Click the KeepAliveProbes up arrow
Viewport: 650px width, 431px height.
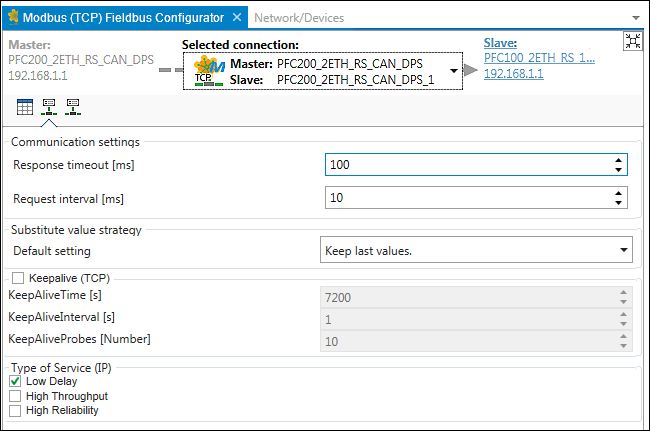[623, 337]
